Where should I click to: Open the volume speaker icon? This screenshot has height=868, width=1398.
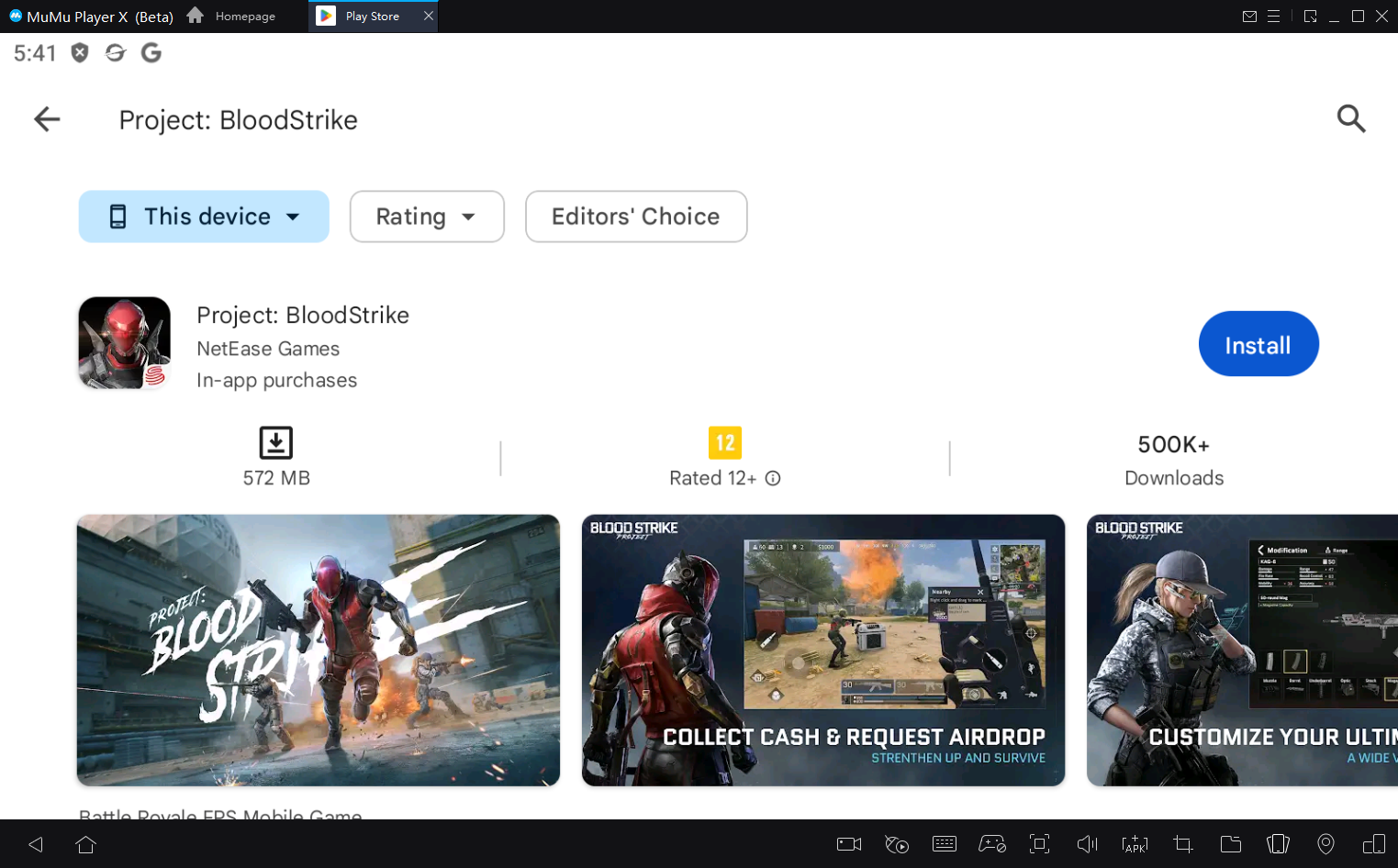pos(1087,844)
